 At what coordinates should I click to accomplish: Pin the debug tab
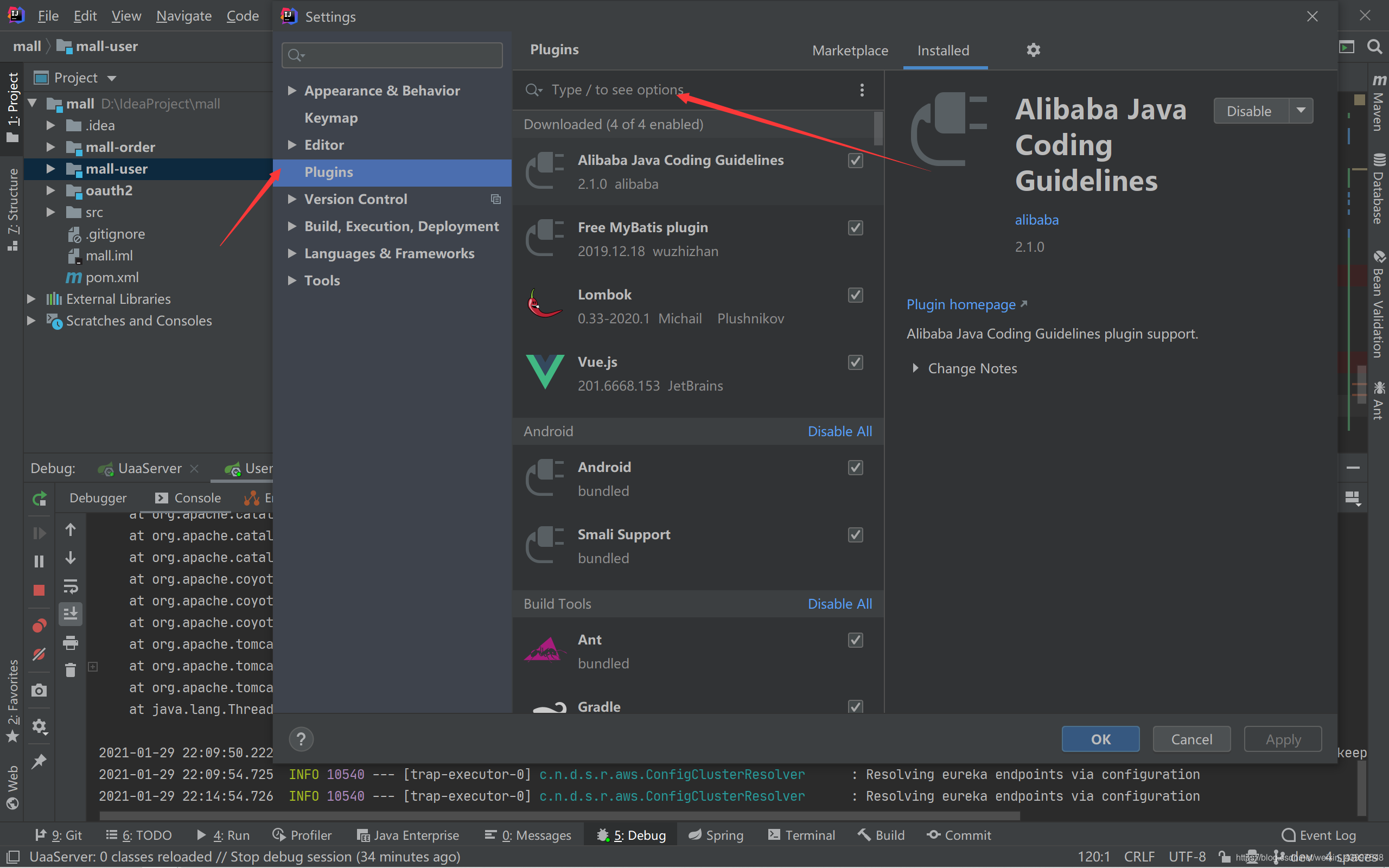coord(39,762)
